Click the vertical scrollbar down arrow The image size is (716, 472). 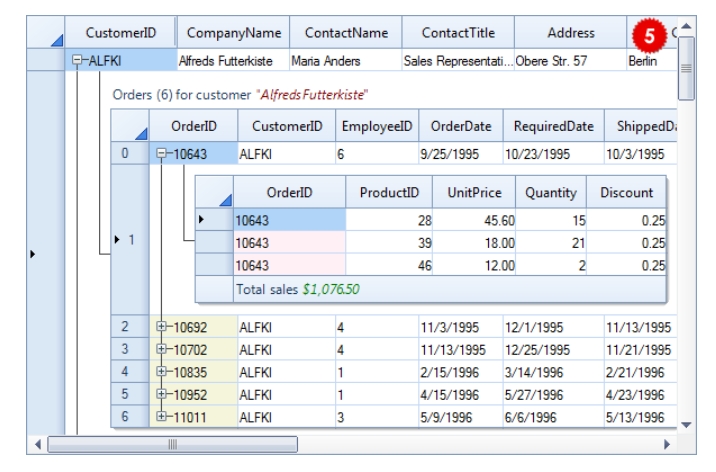(x=686, y=424)
